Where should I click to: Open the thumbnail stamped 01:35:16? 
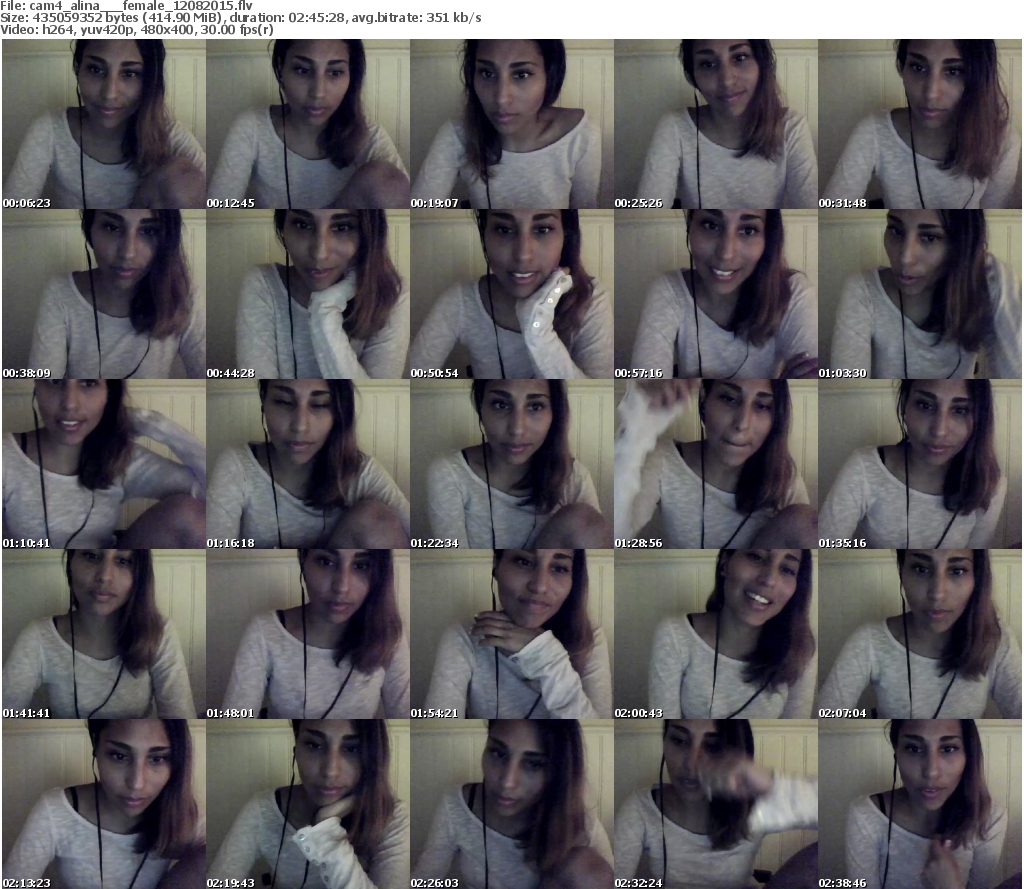coord(920,464)
